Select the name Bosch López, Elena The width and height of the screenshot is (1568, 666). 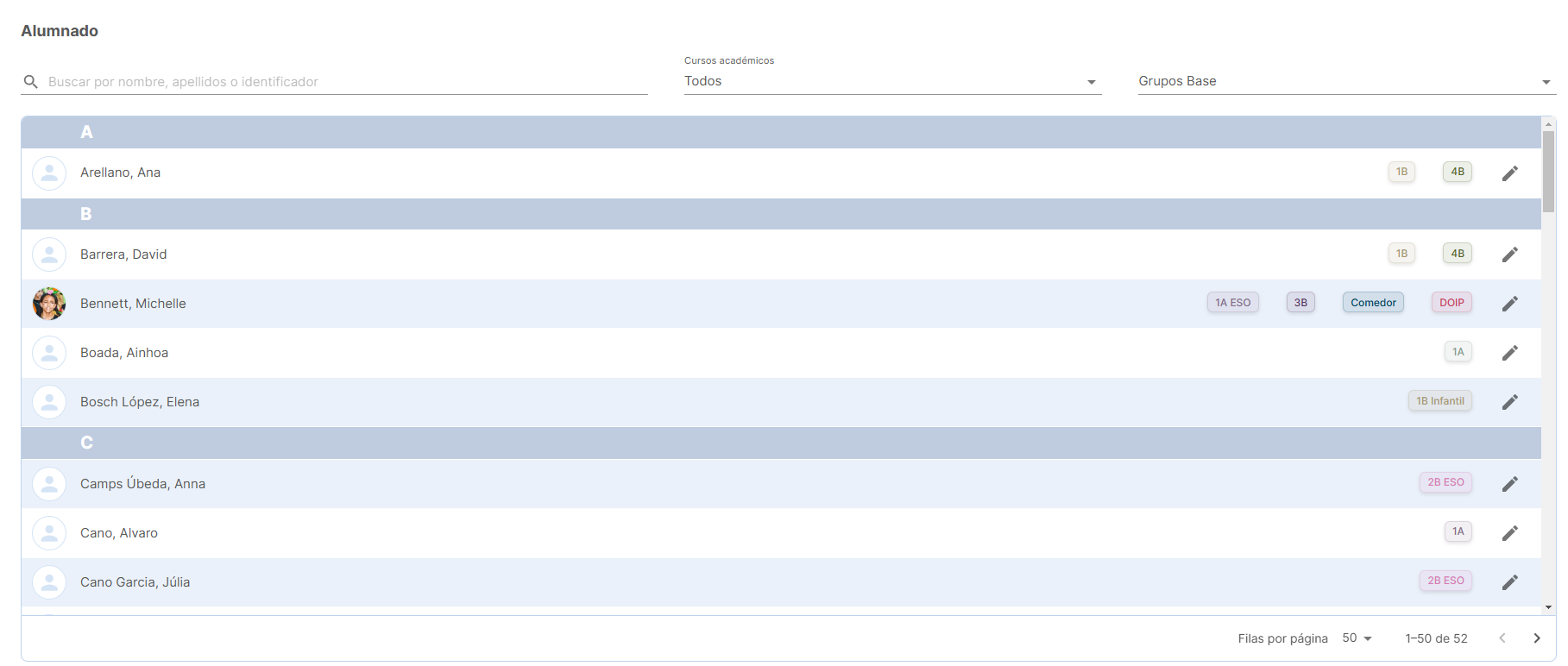tap(140, 402)
